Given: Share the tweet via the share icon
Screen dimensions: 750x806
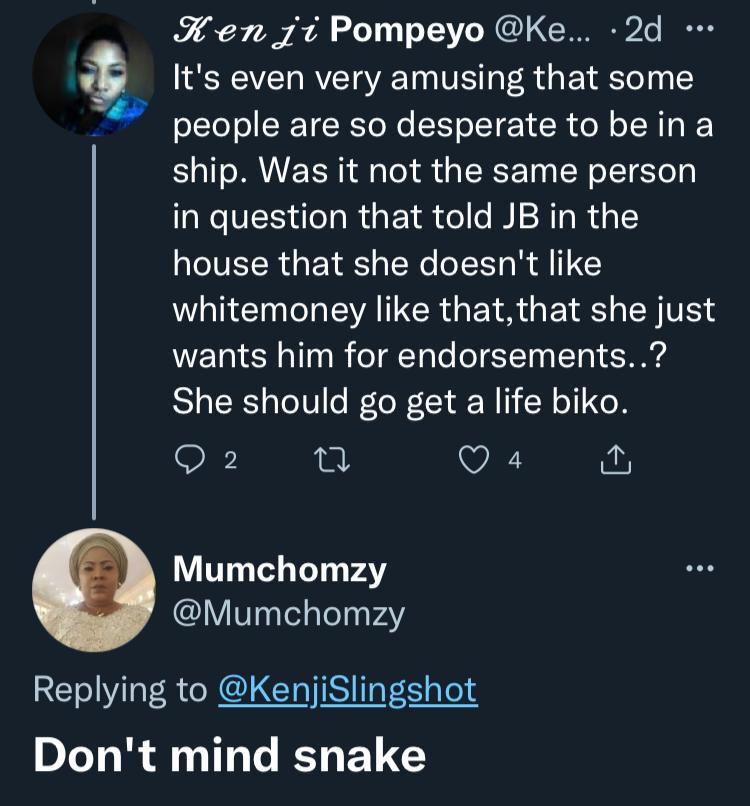Looking at the screenshot, I should (615, 460).
